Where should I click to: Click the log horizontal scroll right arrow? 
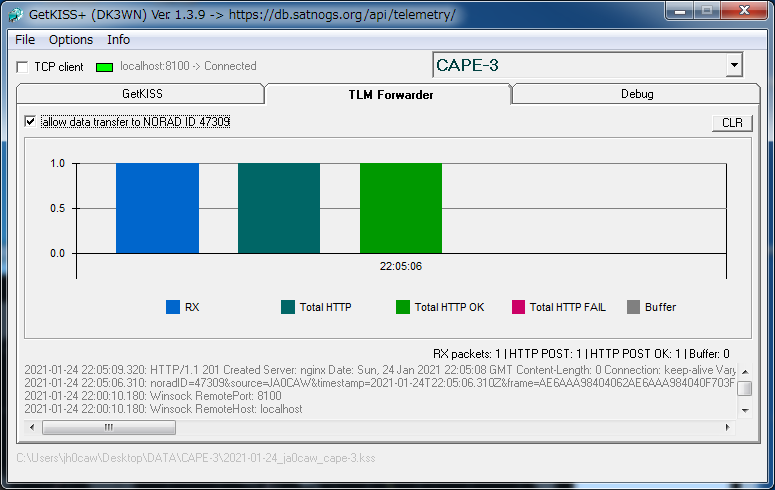pos(728,427)
